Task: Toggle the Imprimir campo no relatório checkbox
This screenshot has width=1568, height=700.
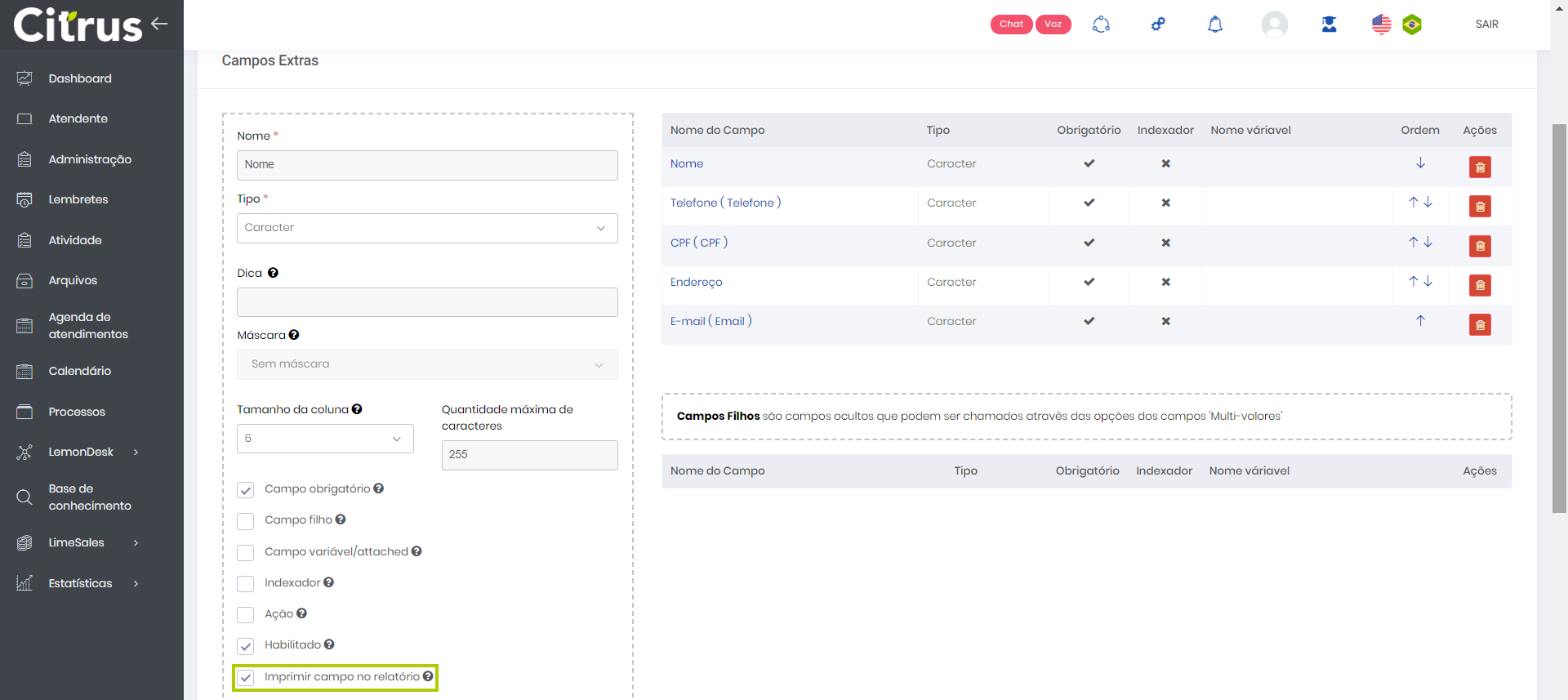Action: pos(246,678)
